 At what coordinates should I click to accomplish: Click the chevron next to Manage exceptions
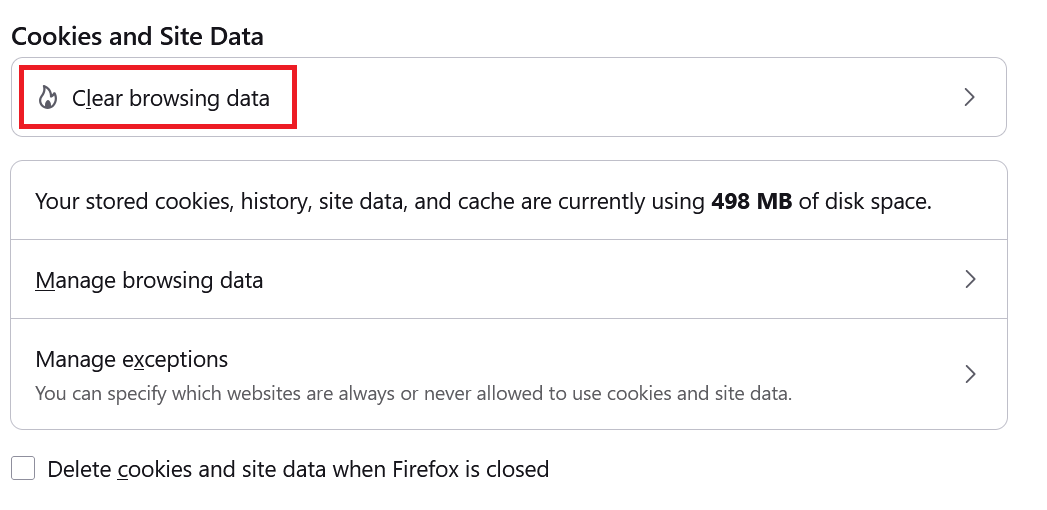click(968, 374)
